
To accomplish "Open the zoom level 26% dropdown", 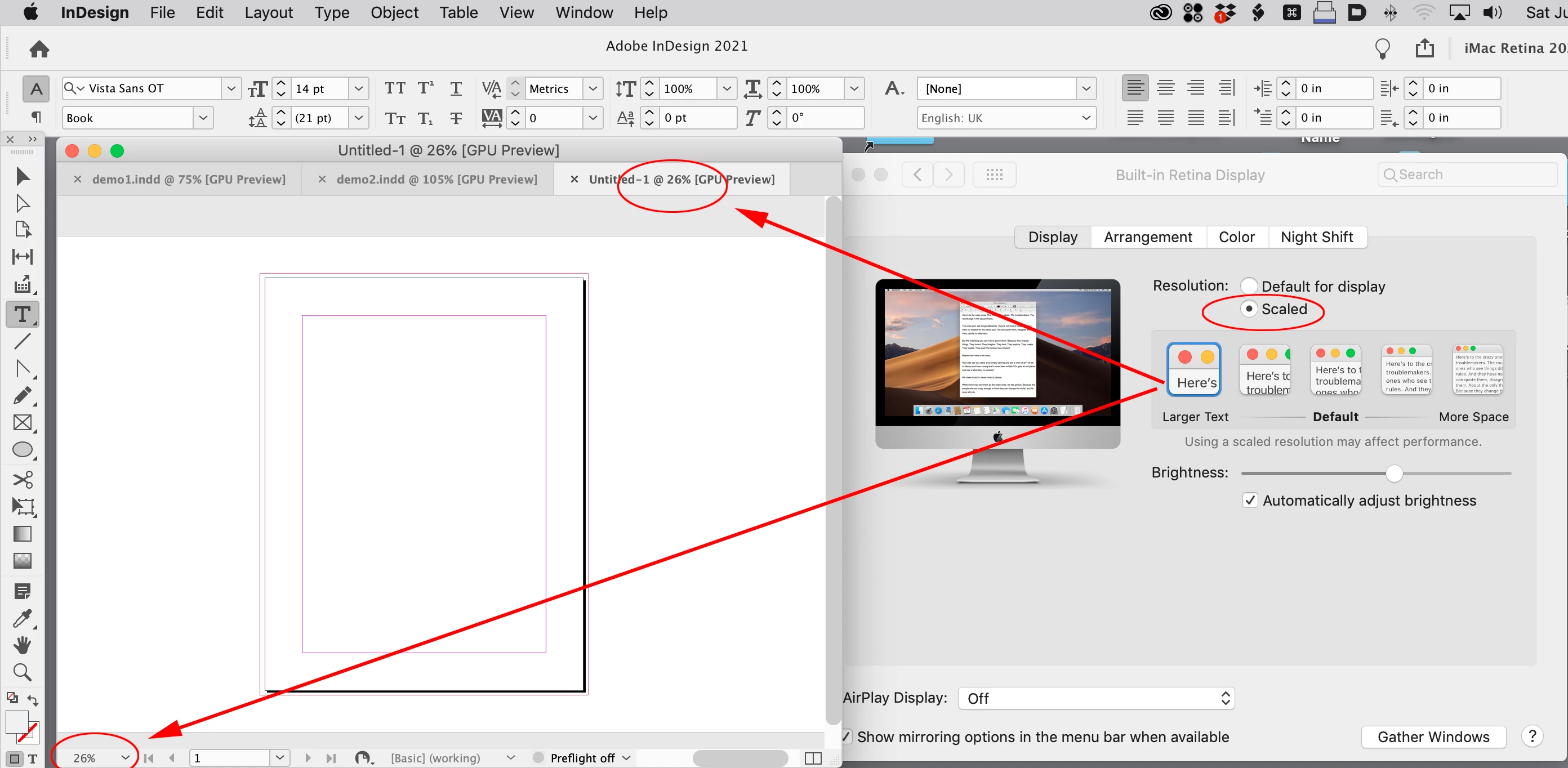I will pyautogui.click(x=125, y=758).
